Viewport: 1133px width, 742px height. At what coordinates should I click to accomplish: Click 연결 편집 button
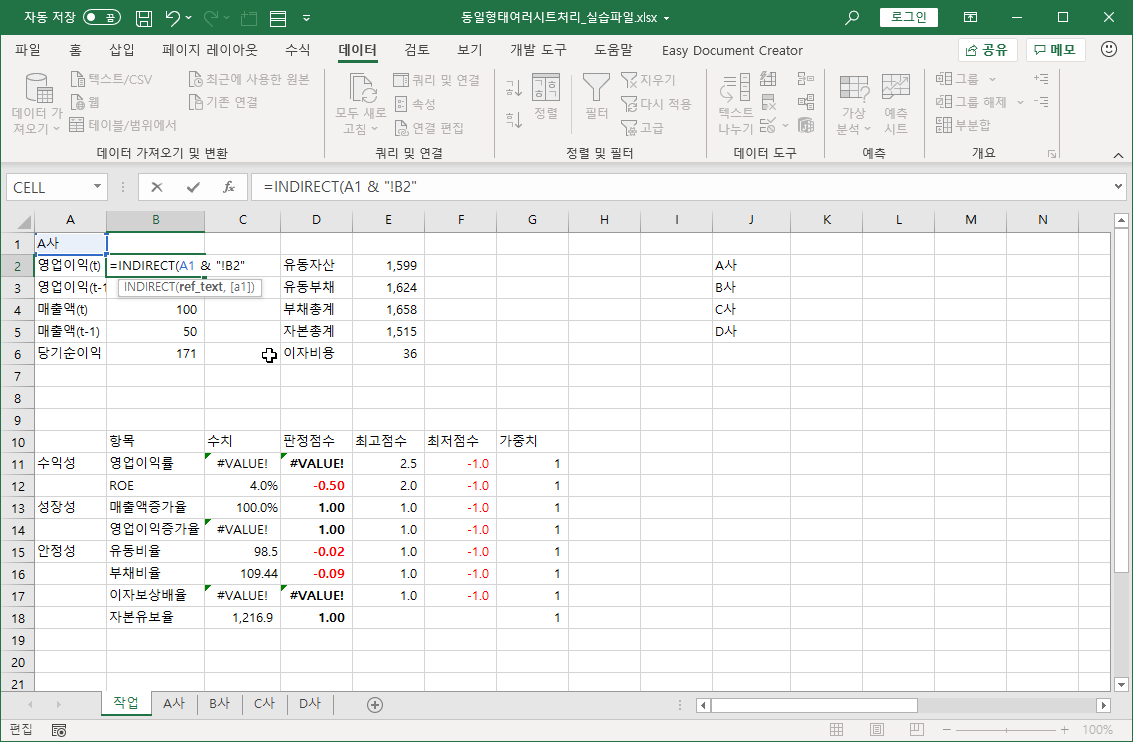pos(429,128)
